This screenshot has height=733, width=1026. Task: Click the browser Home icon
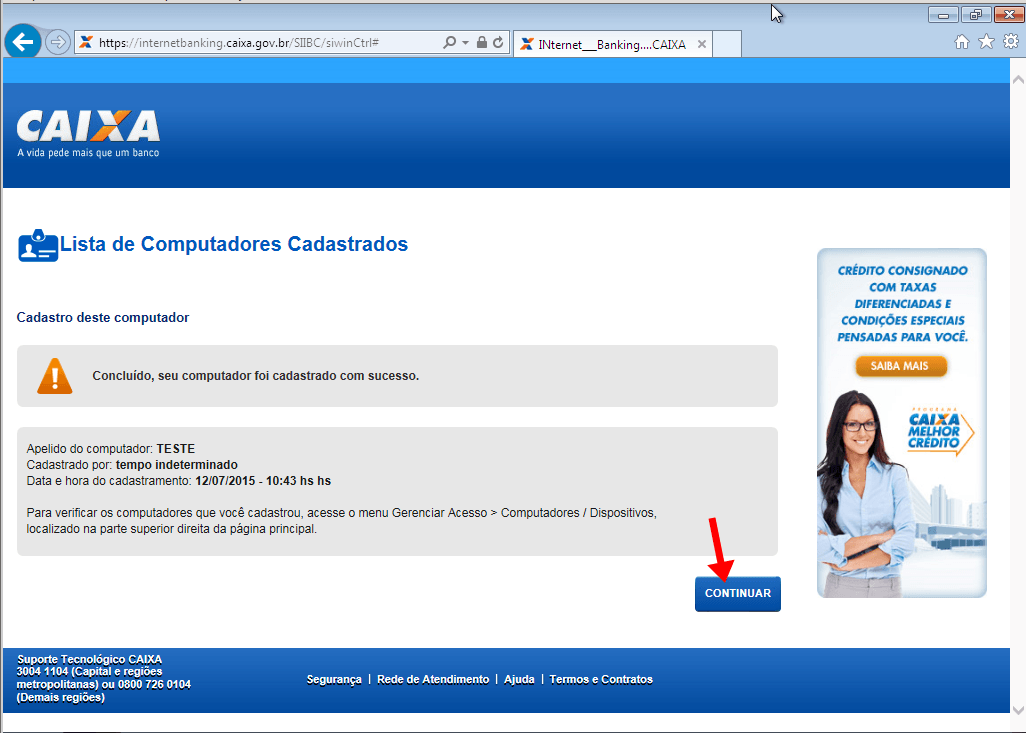tap(962, 43)
